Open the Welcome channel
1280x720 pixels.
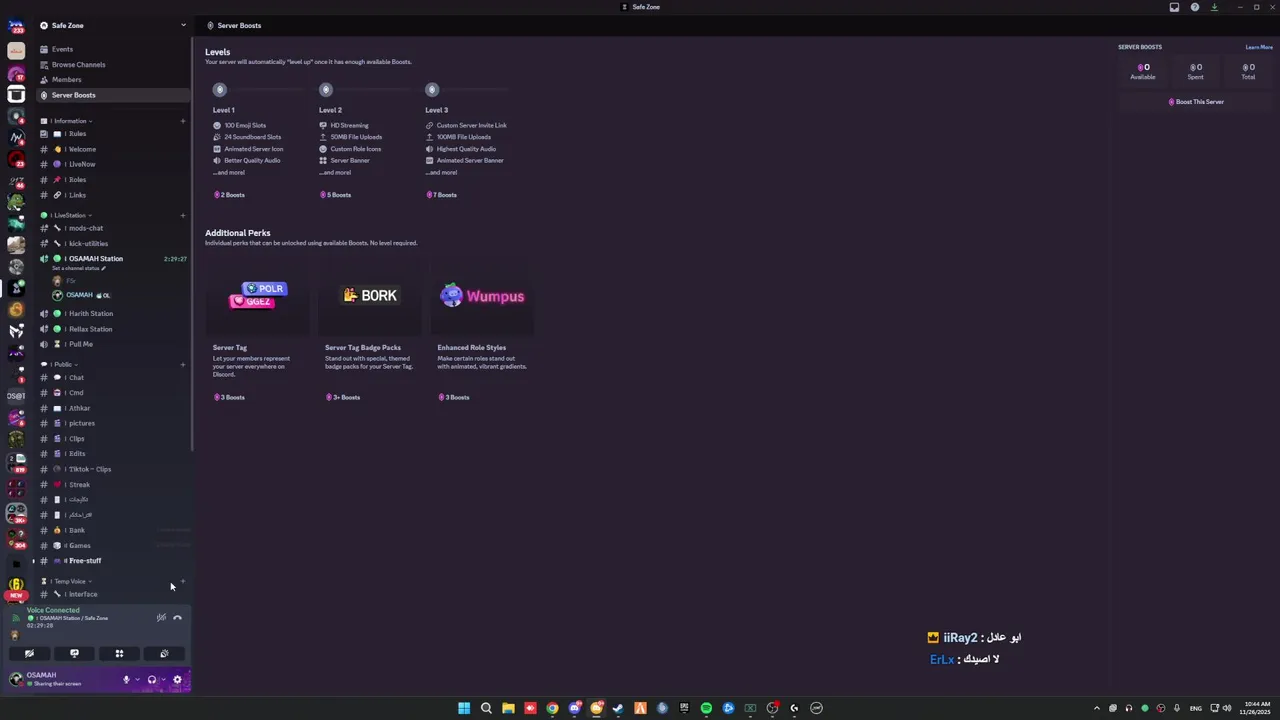click(x=113, y=149)
